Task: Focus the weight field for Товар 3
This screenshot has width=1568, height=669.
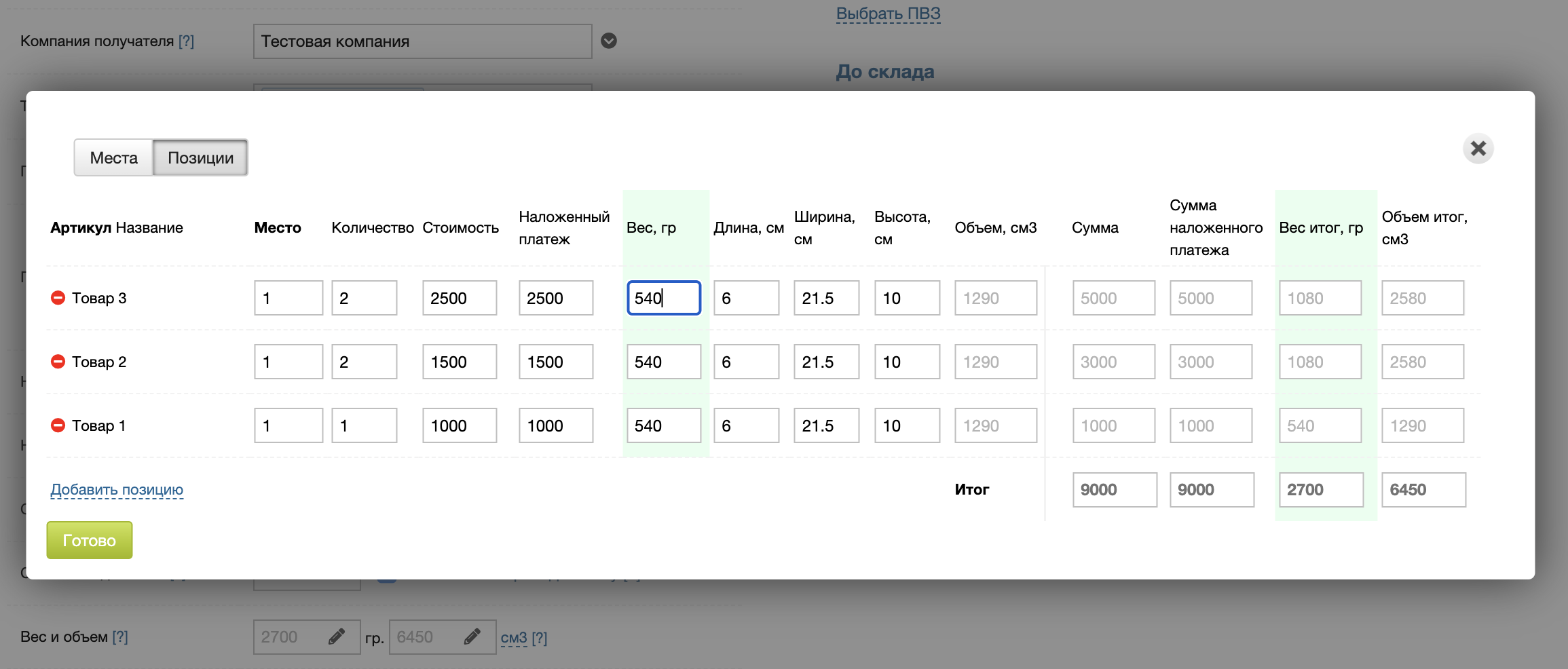Action: pyautogui.click(x=663, y=298)
